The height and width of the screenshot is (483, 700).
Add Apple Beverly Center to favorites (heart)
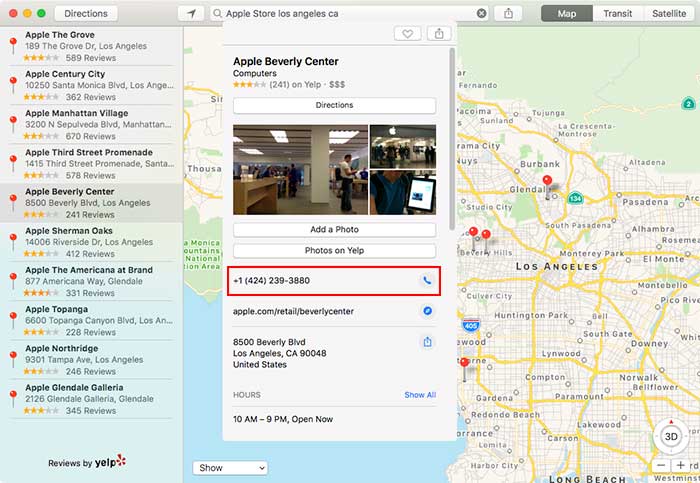pos(408,33)
